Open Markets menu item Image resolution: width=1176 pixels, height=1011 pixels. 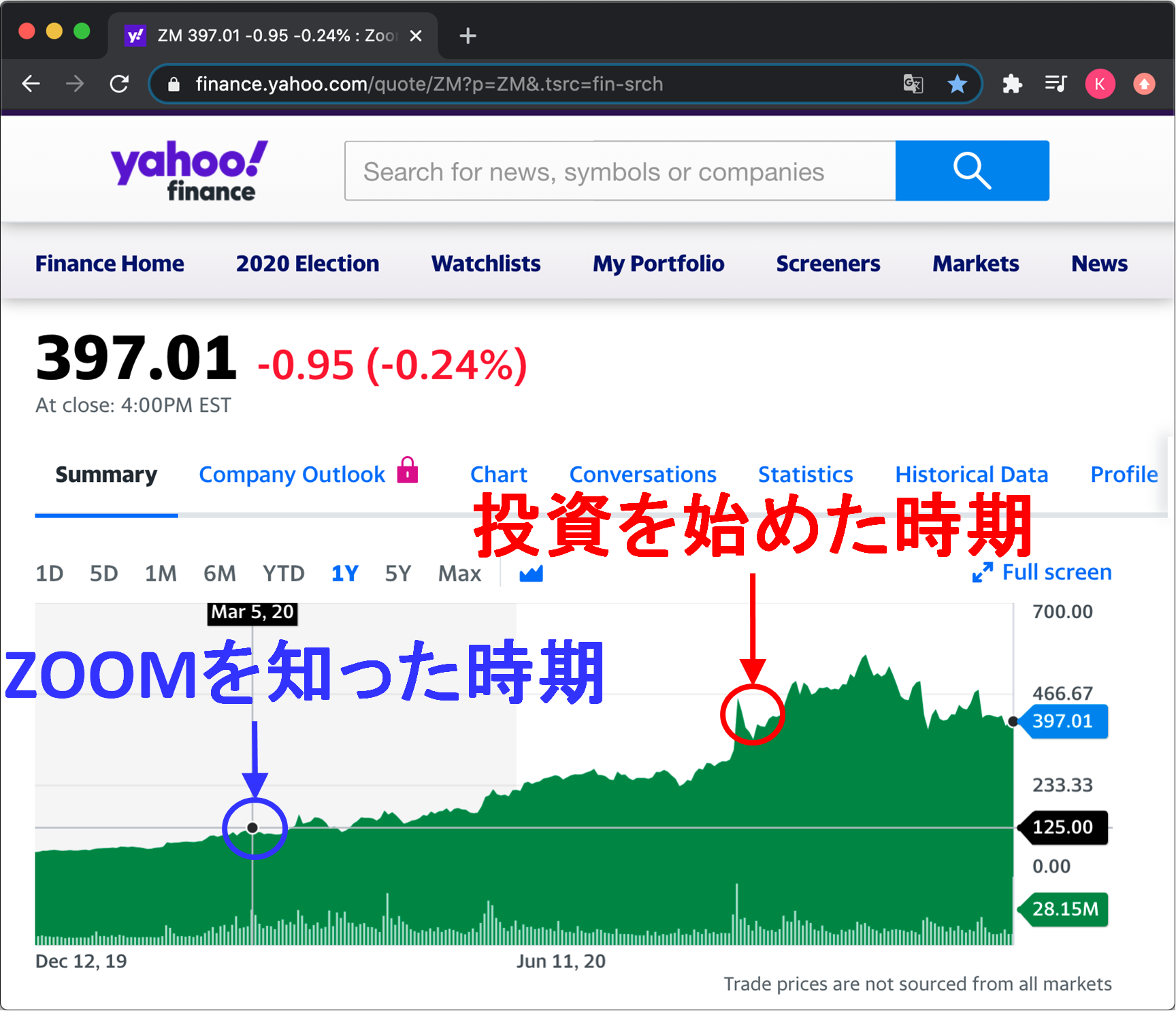(975, 263)
